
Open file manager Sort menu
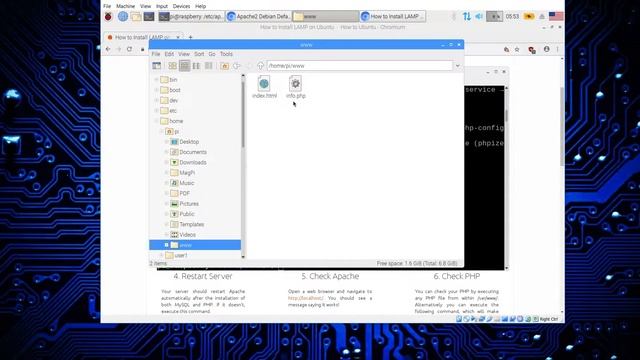click(199, 54)
